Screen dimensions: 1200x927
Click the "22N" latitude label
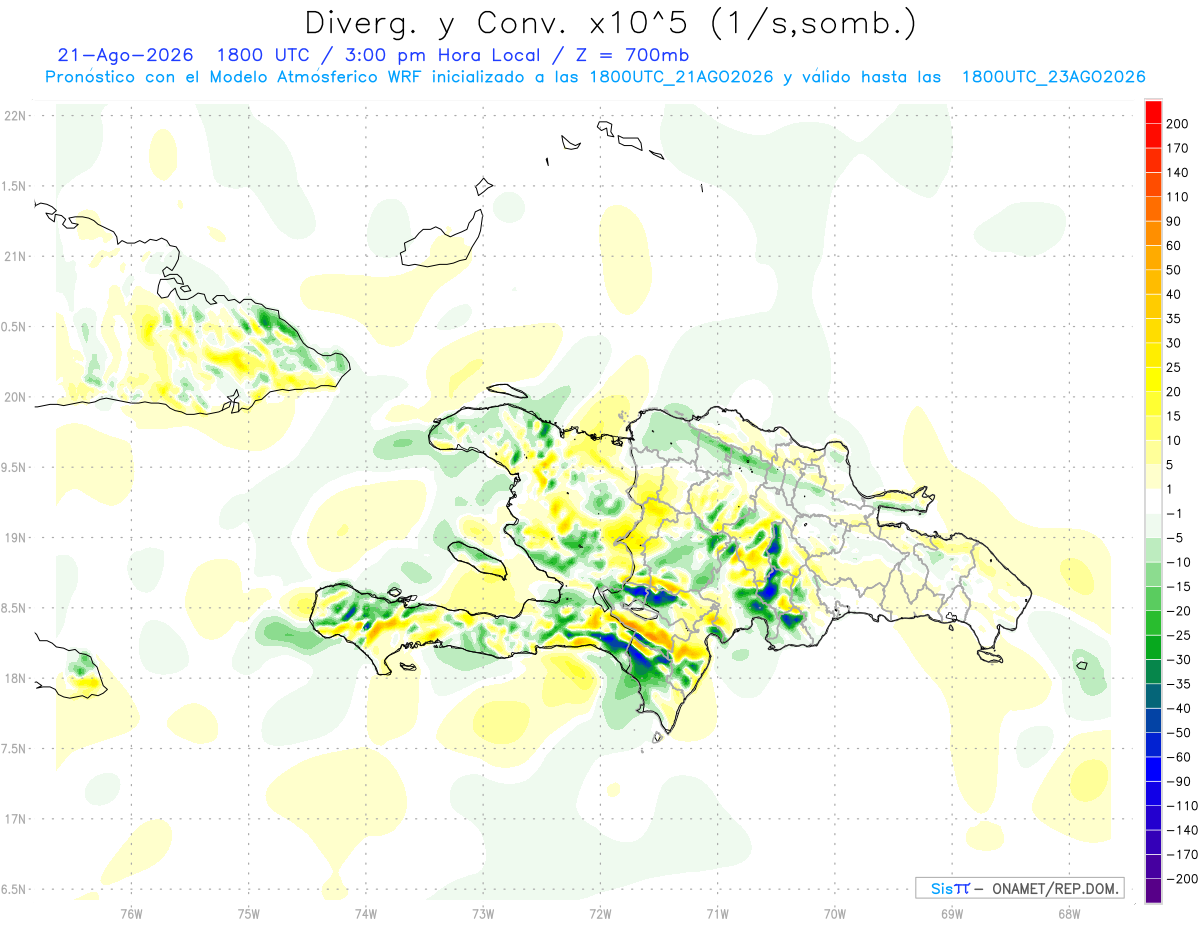(14, 115)
